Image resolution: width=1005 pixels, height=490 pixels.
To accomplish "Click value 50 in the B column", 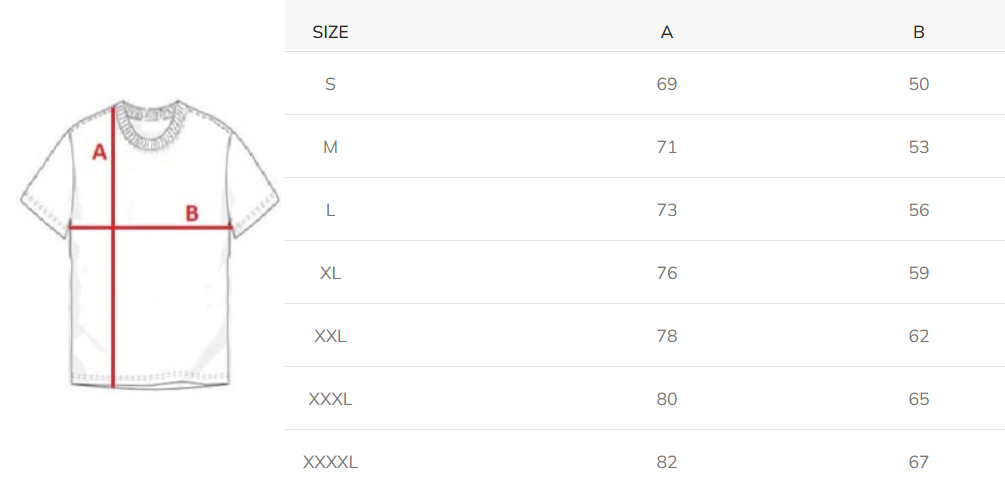I will [918, 84].
